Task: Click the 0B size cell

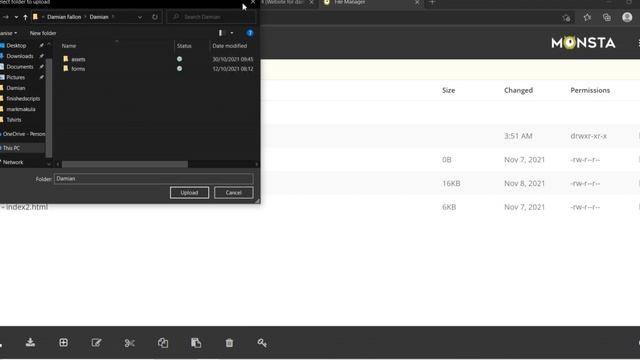Action: [447, 160]
